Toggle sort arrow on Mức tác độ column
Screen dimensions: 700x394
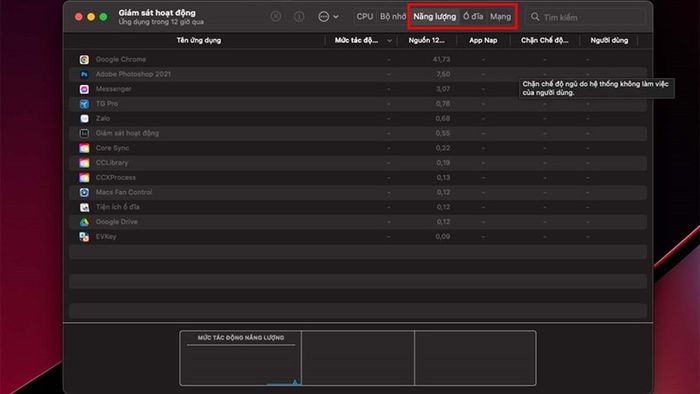[x=389, y=41]
